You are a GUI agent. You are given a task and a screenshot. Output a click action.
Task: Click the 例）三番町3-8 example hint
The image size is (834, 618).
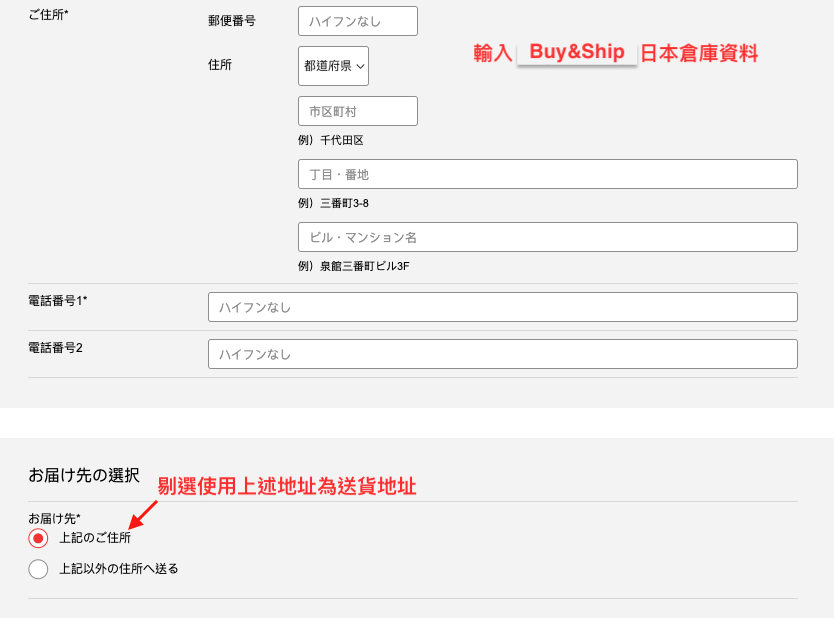coord(333,203)
